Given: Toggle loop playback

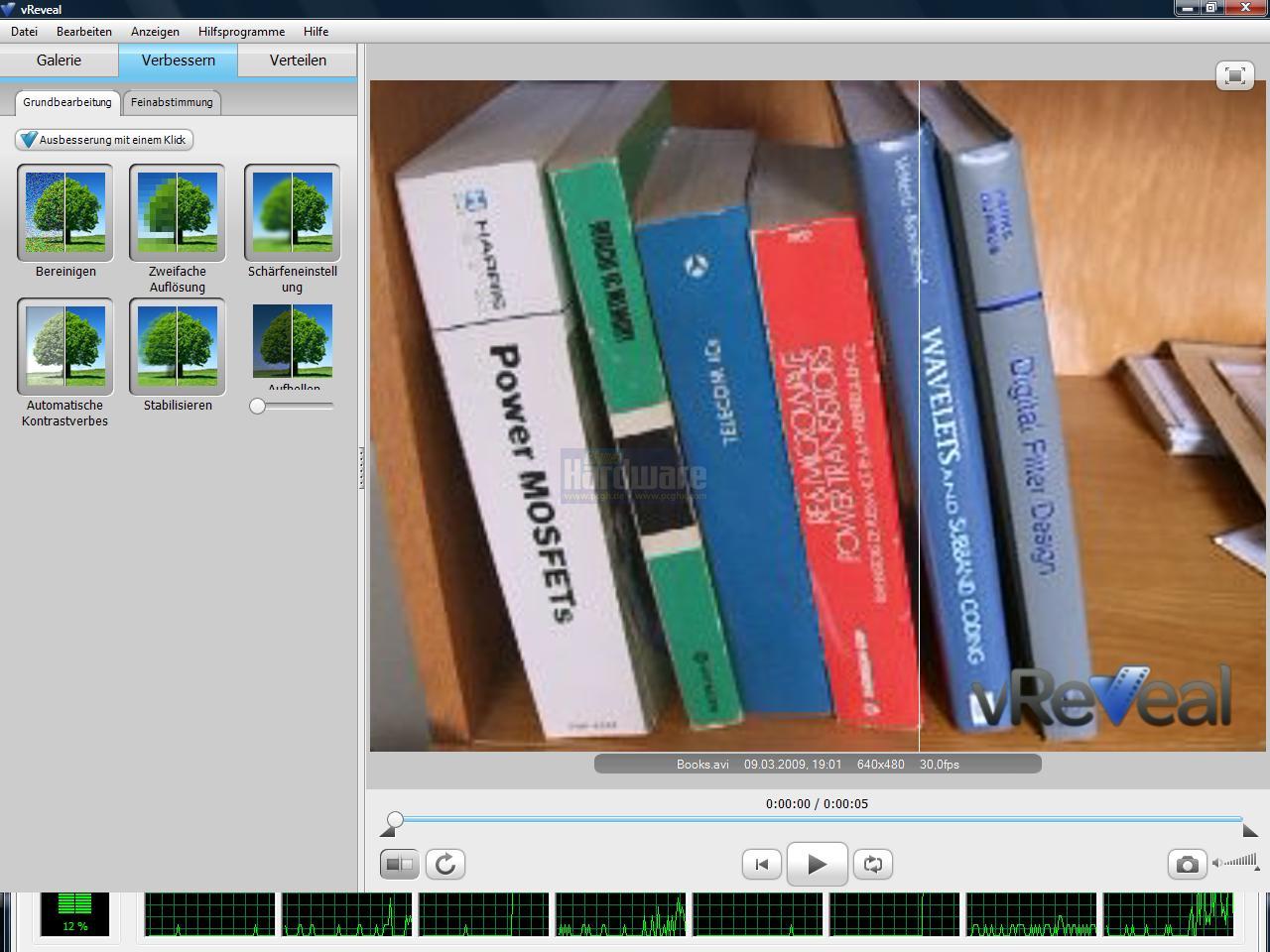Looking at the screenshot, I should pyautogui.click(x=873, y=864).
